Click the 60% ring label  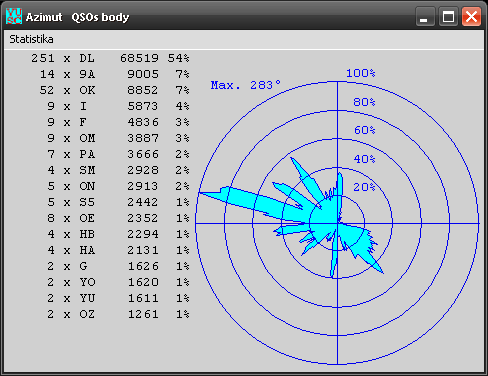coord(364,130)
